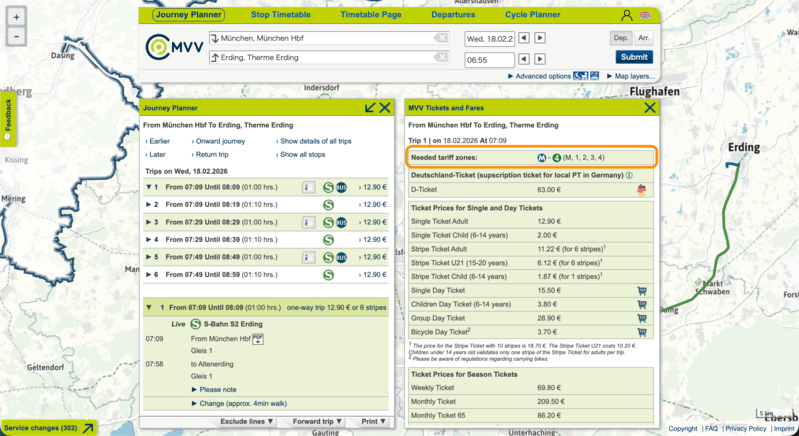This screenshot has height=436, width=799.
Task: Switch language via the UK flag
Action: coord(645,16)
